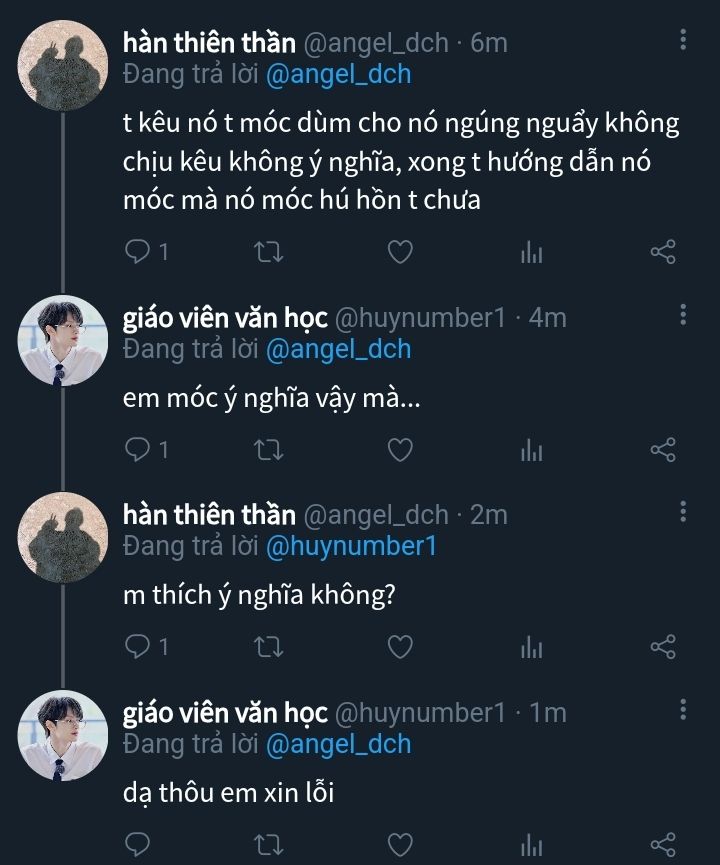This screenshot has width=720, height=865.
Task: View analytics for "m thích ý nghĩa không?" tweet
Action: coord(531,647)
